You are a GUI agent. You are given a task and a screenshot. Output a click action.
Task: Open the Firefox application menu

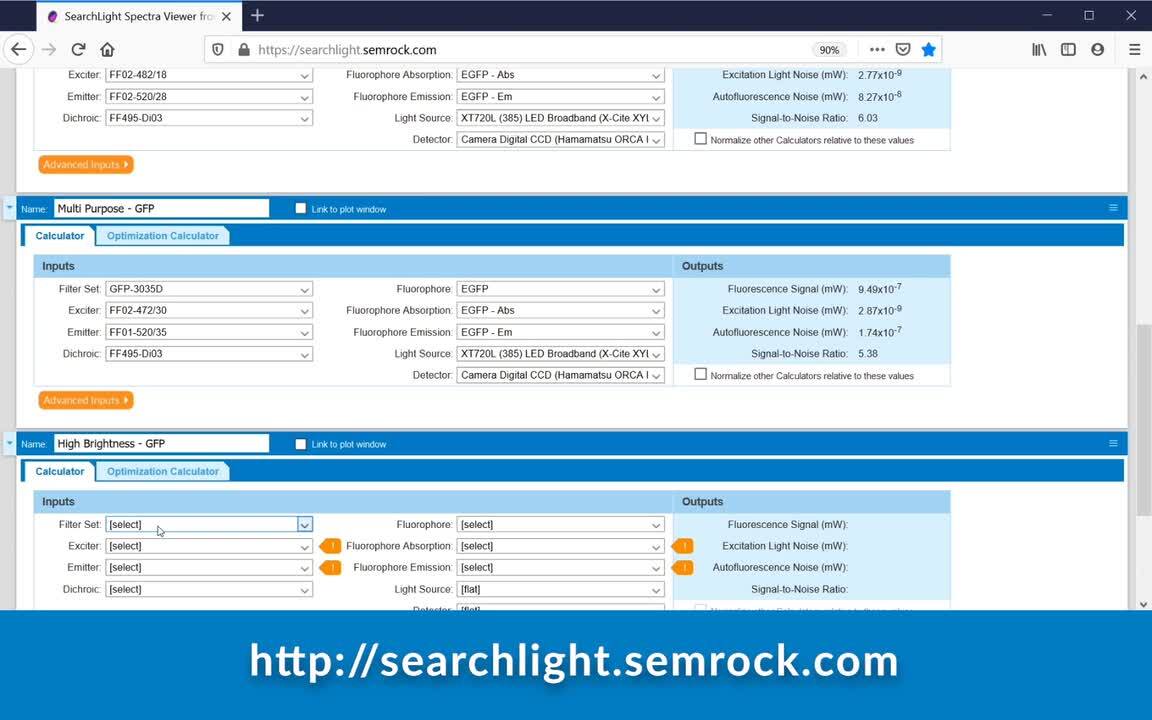[1134, 50]
